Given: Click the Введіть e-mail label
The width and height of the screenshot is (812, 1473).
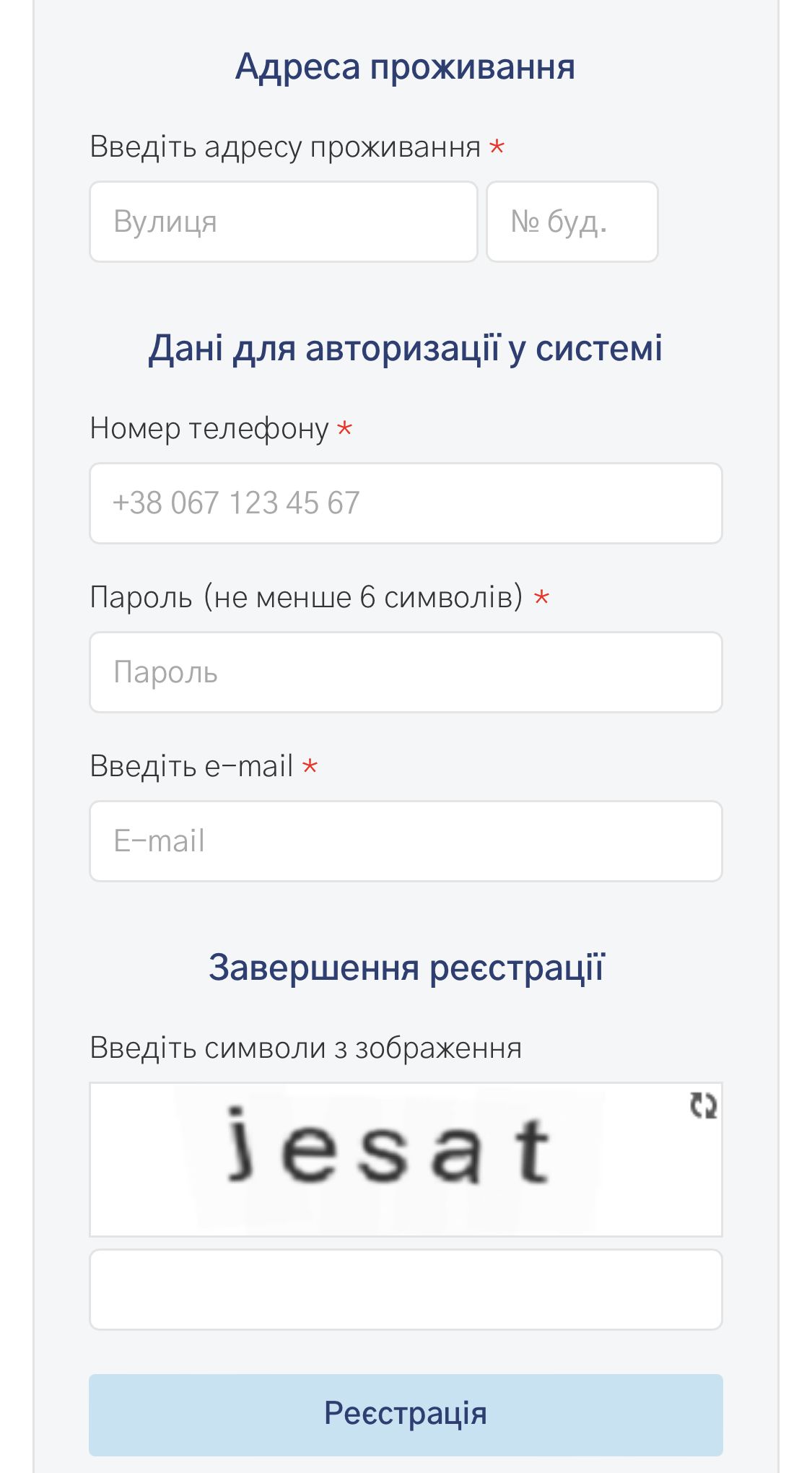Looking at the screenshot, I should tap(191, 767).
